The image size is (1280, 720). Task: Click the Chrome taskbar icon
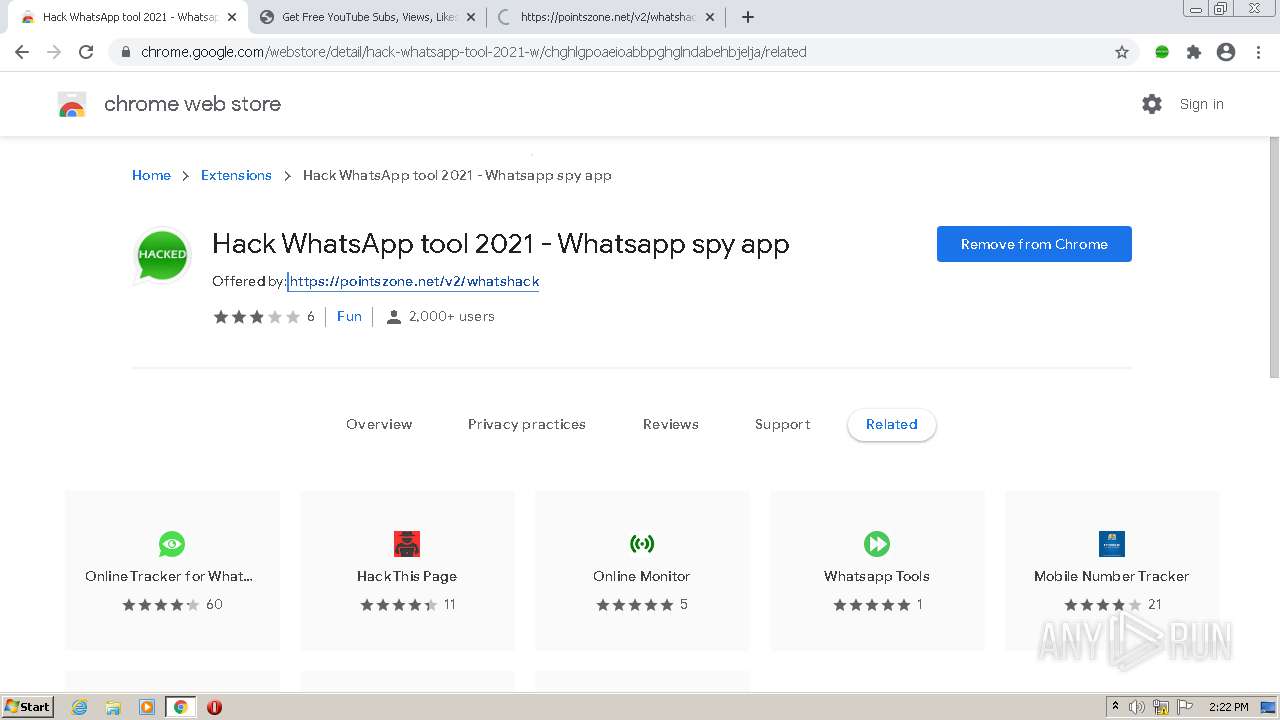pos(181,707)
